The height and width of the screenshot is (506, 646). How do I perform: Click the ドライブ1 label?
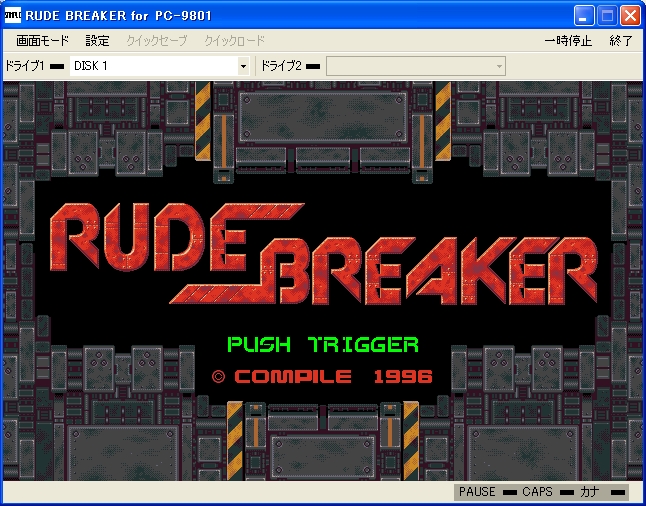pyautogui.click(x=24, y=66)
